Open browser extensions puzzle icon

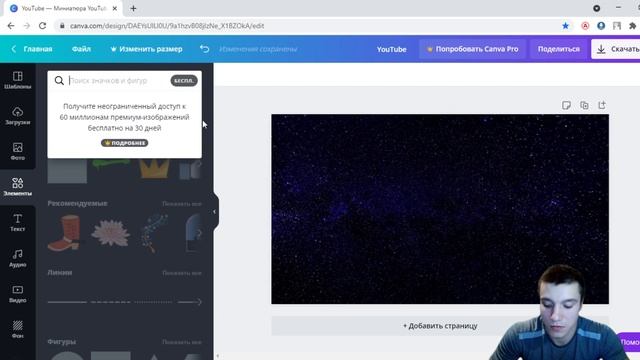tap(632, 26)
